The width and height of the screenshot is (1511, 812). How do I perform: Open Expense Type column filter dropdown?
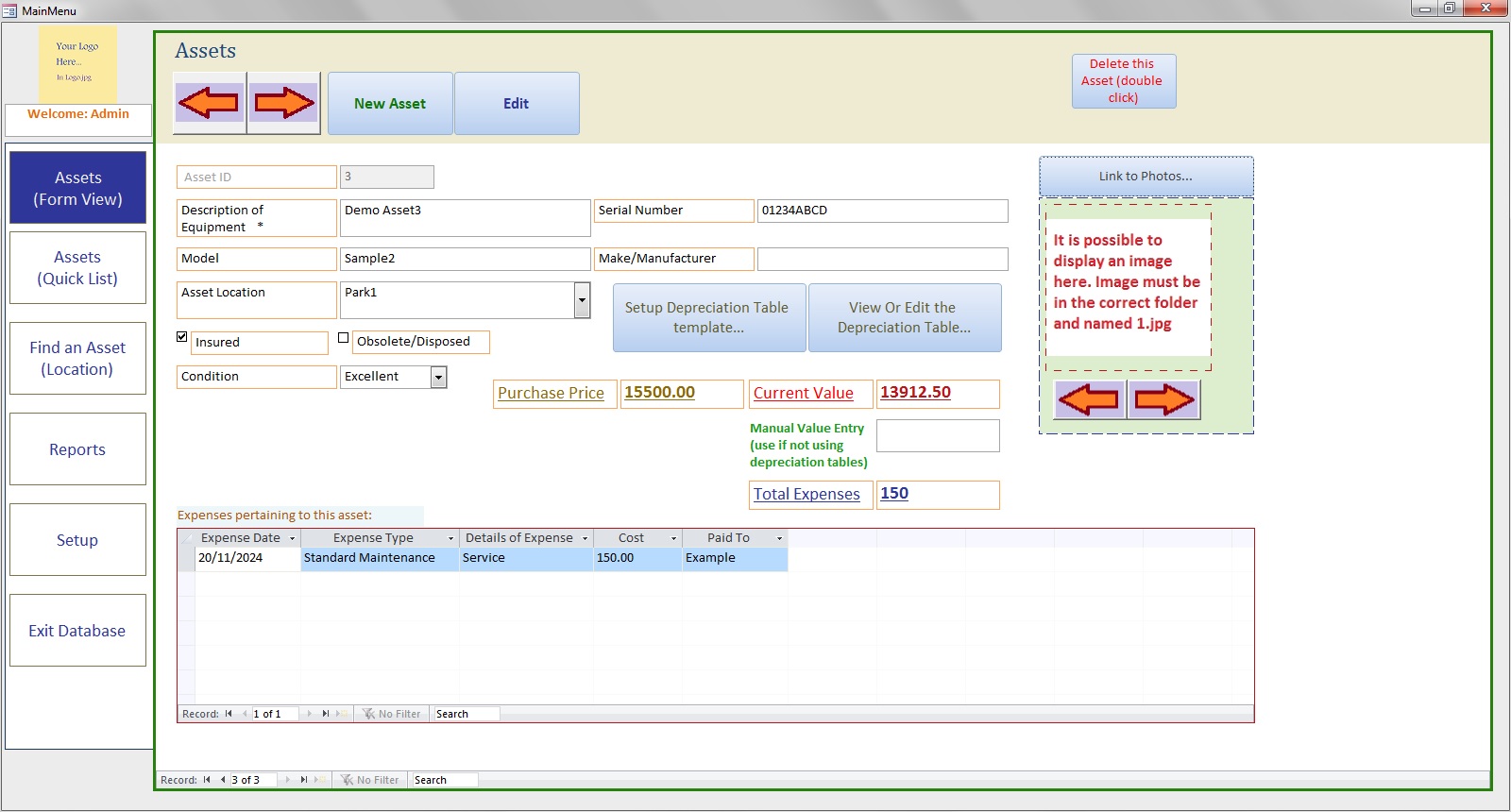point(450,538)
